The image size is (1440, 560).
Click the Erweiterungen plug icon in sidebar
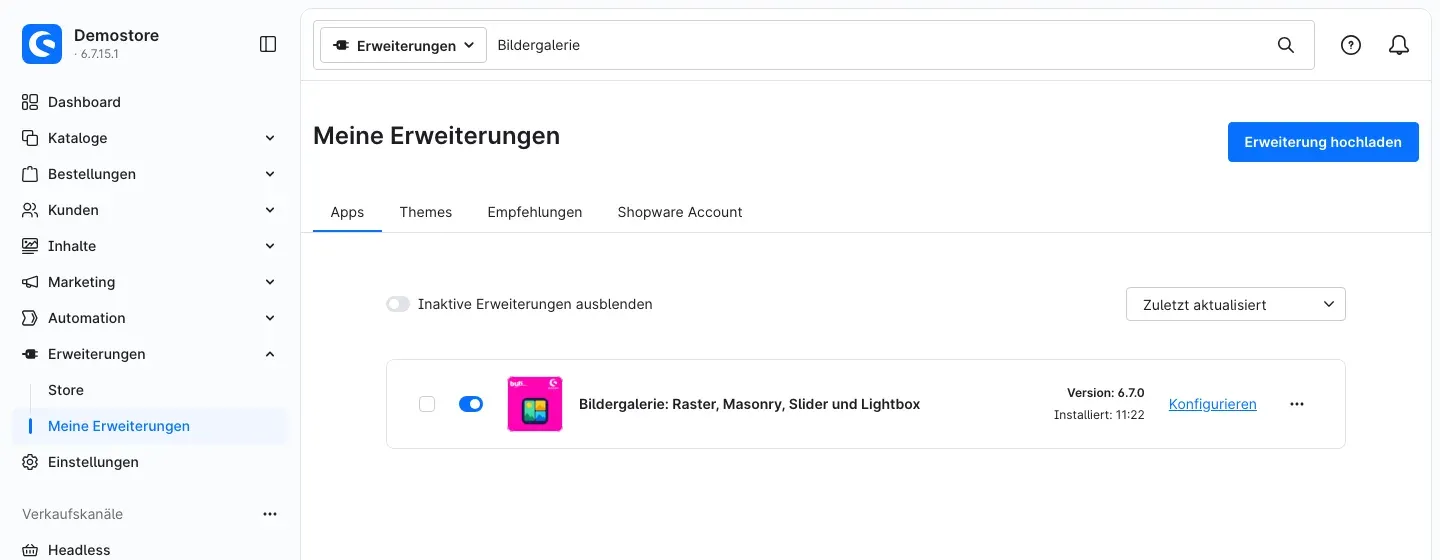tap(30, 354)
